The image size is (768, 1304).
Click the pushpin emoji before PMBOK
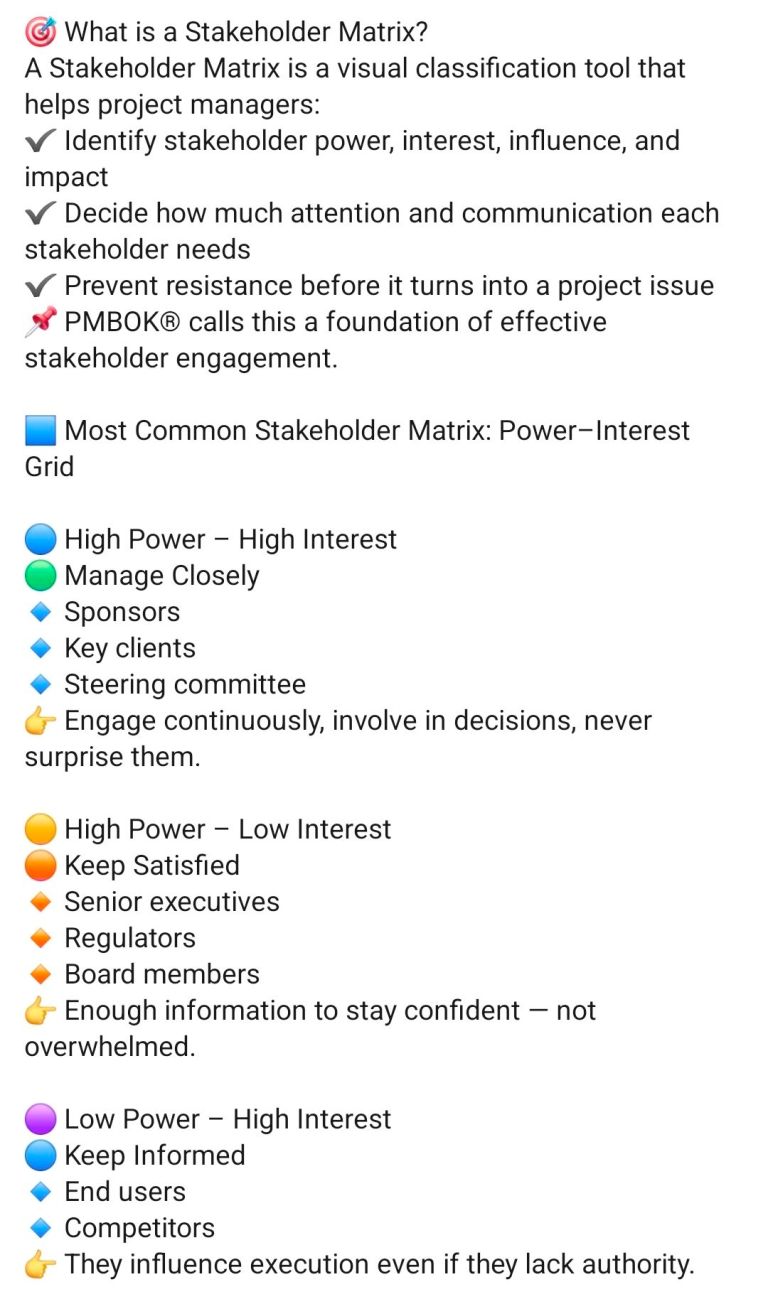[x=41, y=322]
